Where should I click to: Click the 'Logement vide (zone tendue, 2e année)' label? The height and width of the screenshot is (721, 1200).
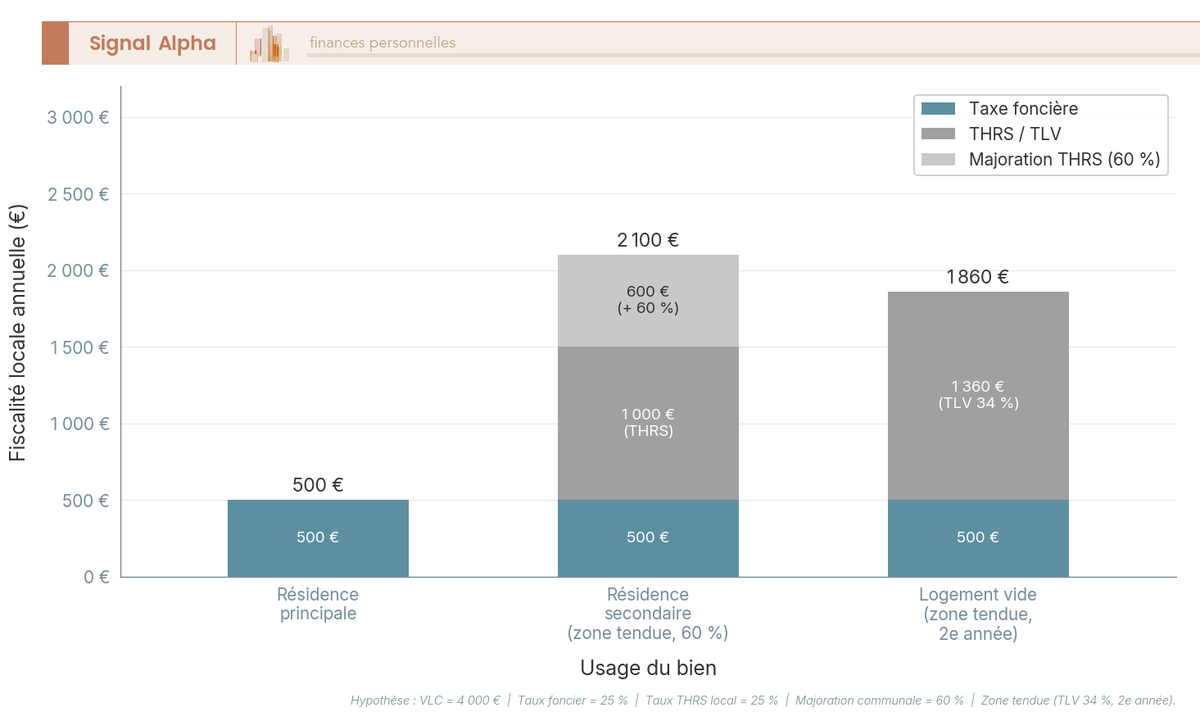click(978, 614)
